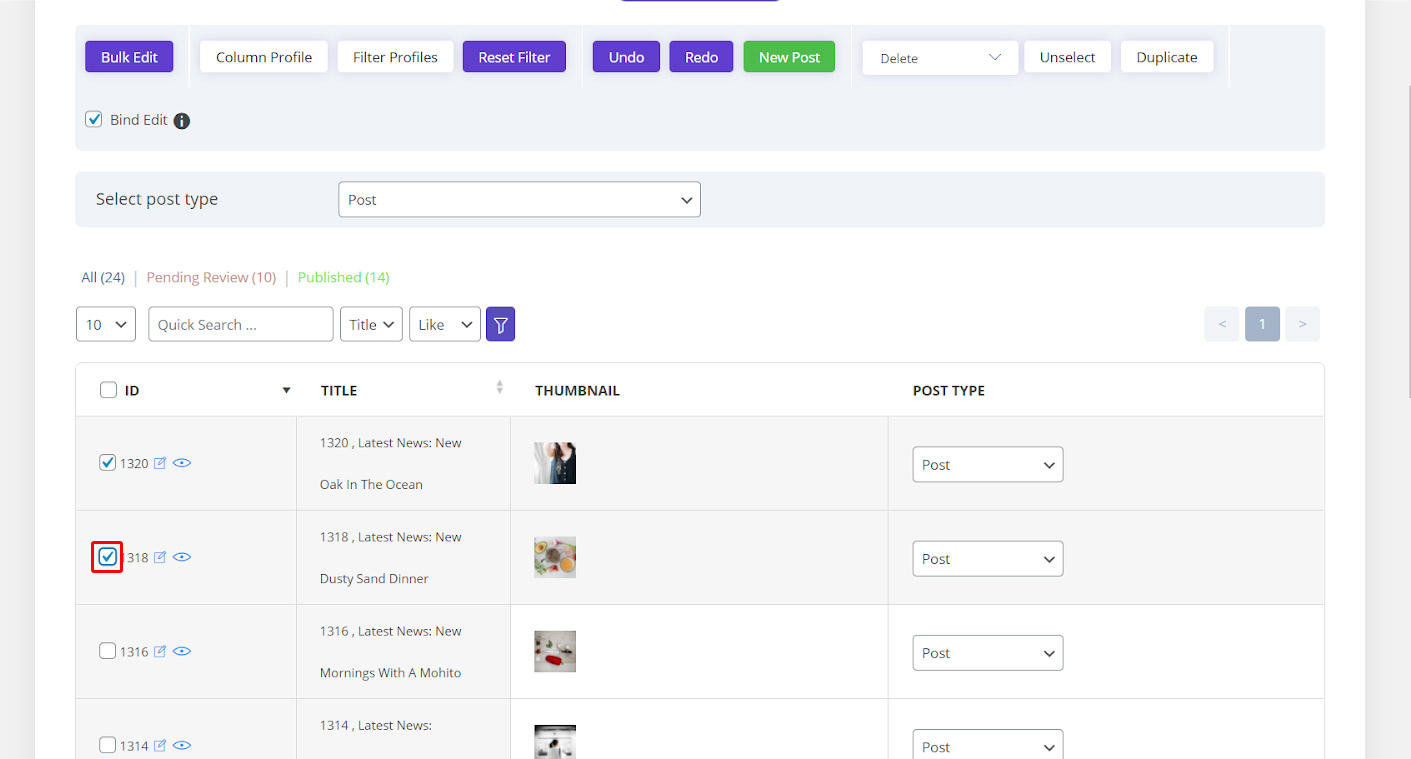Click thumbnail of post 1320
The height and width of the screenshot is (759, 1411).
click(555, 463)
